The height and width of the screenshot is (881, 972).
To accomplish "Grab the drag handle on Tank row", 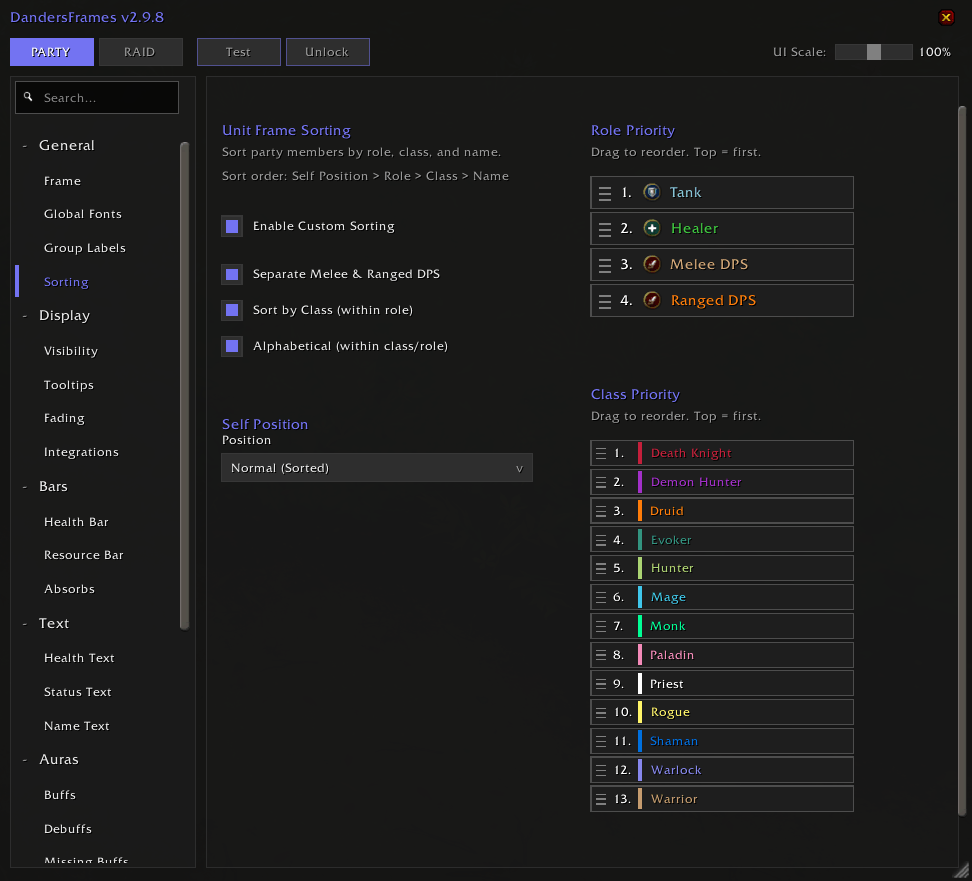I will [605, 193].
